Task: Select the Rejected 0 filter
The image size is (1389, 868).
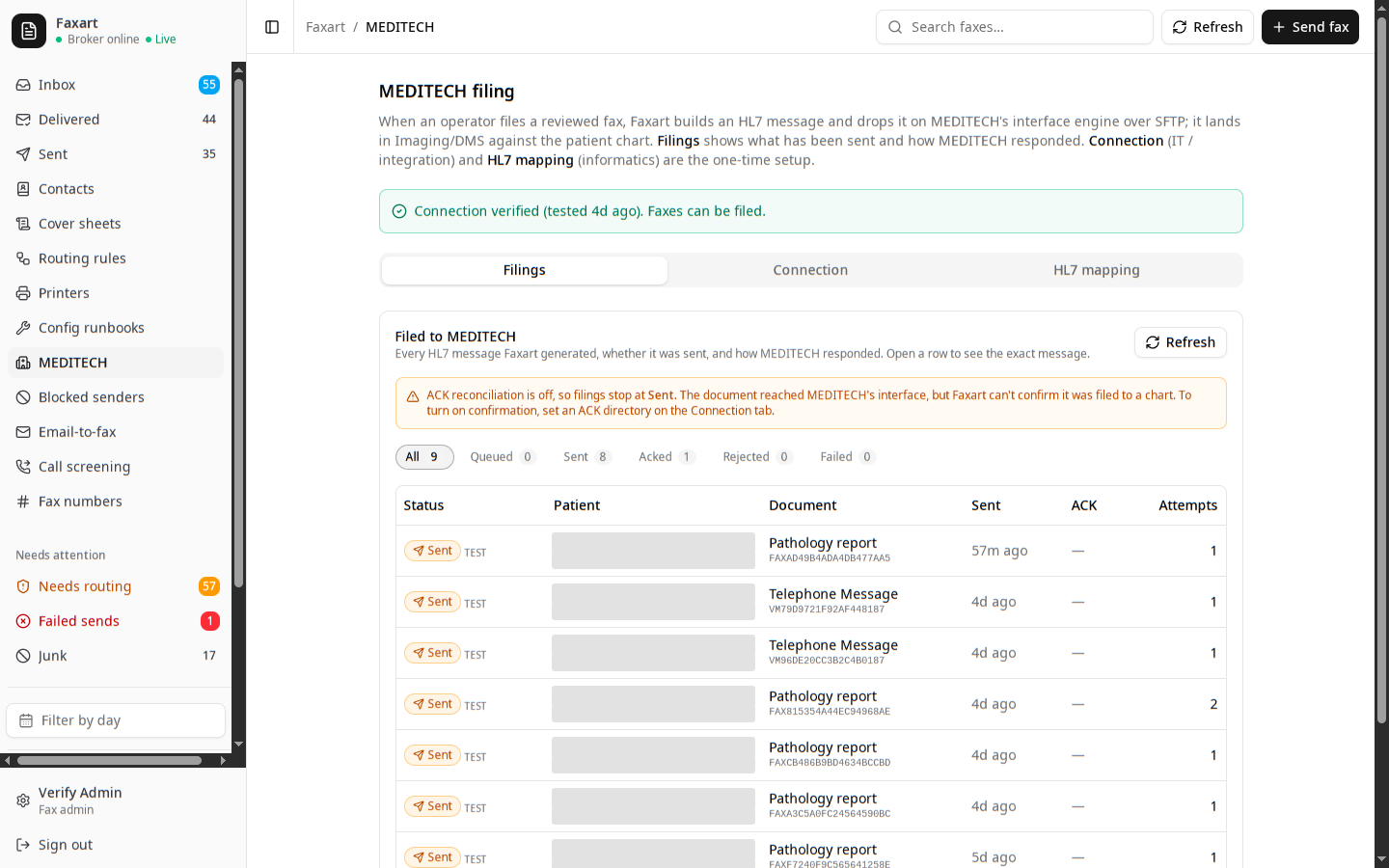Action: click(x=757, y=457)
